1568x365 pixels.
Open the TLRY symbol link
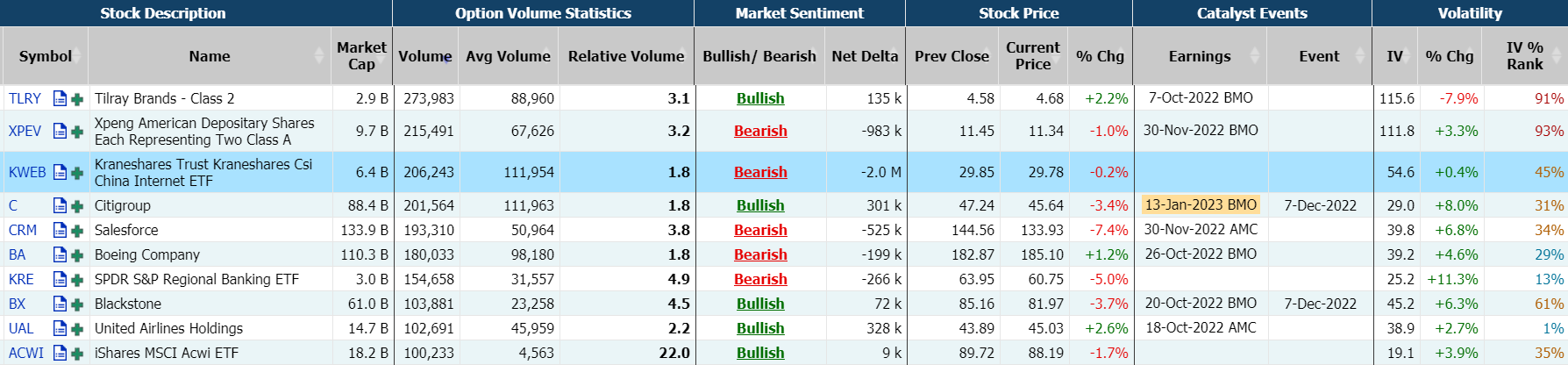pos(25,98)
